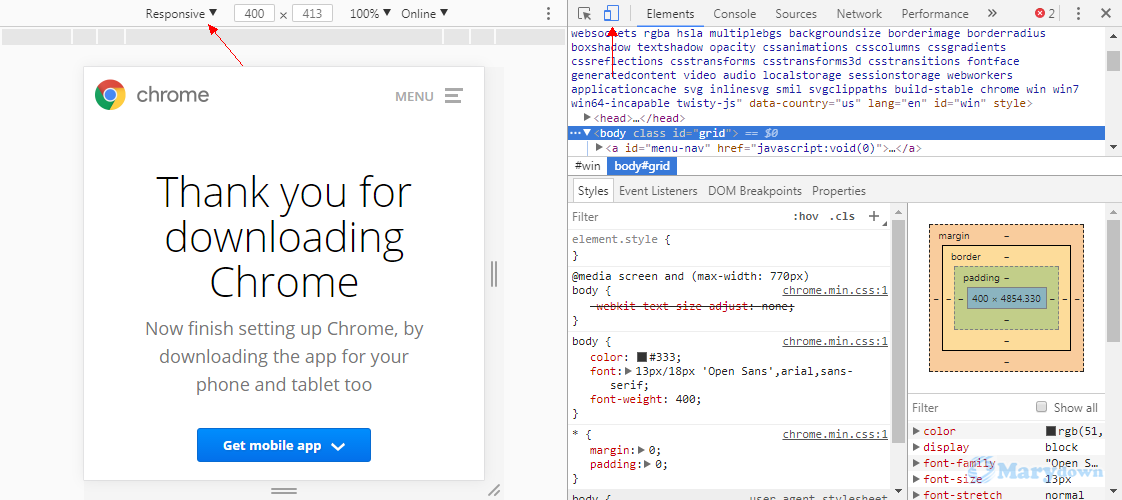Switch to the Elements tab
The image size is (1122, 500).
(670, 14)
